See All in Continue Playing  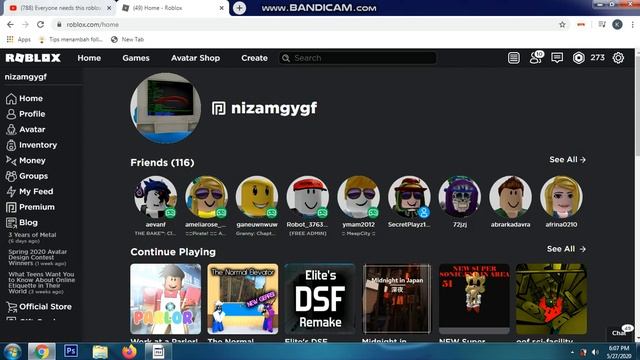[566, 249]
